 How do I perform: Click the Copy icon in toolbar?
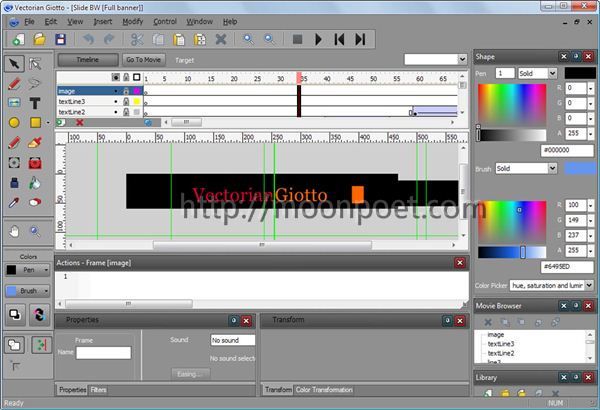pos(158,39)
